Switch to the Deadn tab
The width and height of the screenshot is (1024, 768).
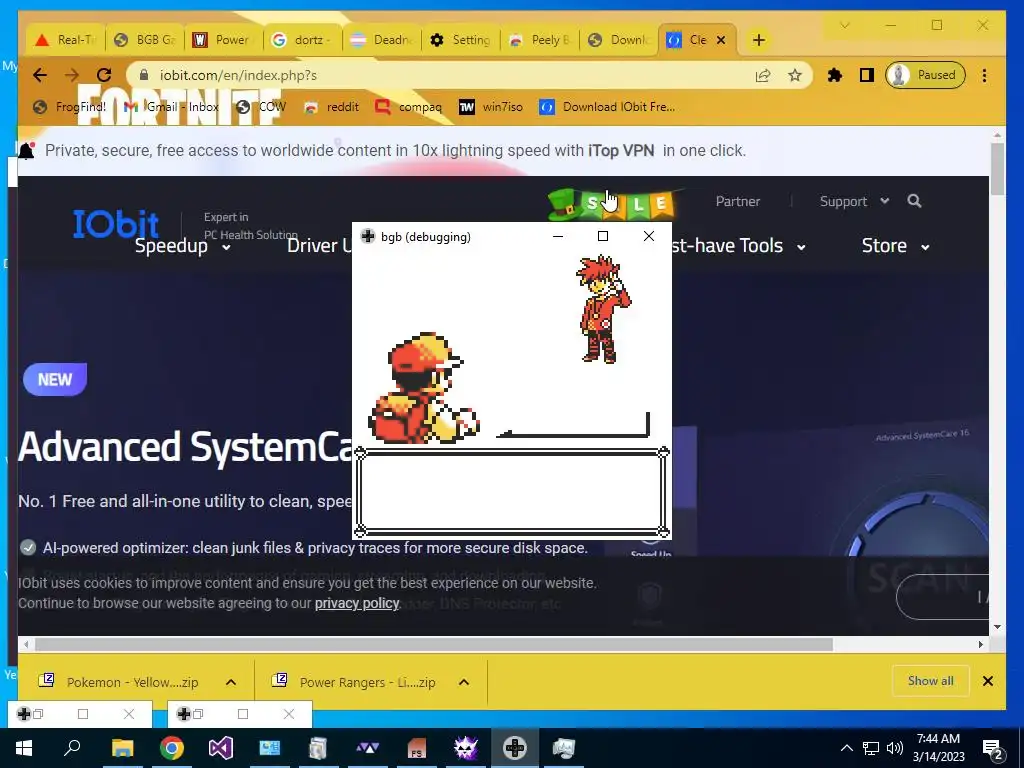tap(381, 40)
